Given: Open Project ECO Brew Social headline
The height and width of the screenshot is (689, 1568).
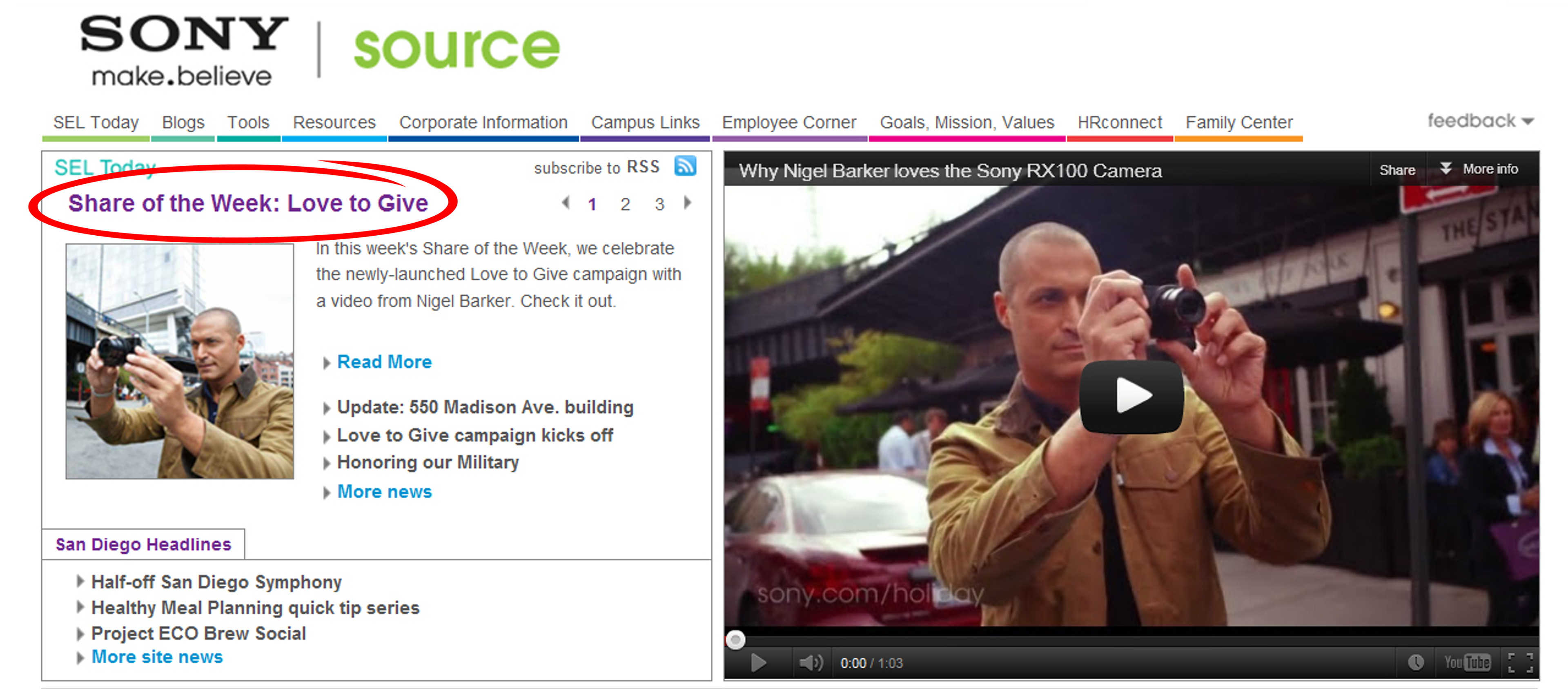Looking at the screenshot, I should point(198,633).
